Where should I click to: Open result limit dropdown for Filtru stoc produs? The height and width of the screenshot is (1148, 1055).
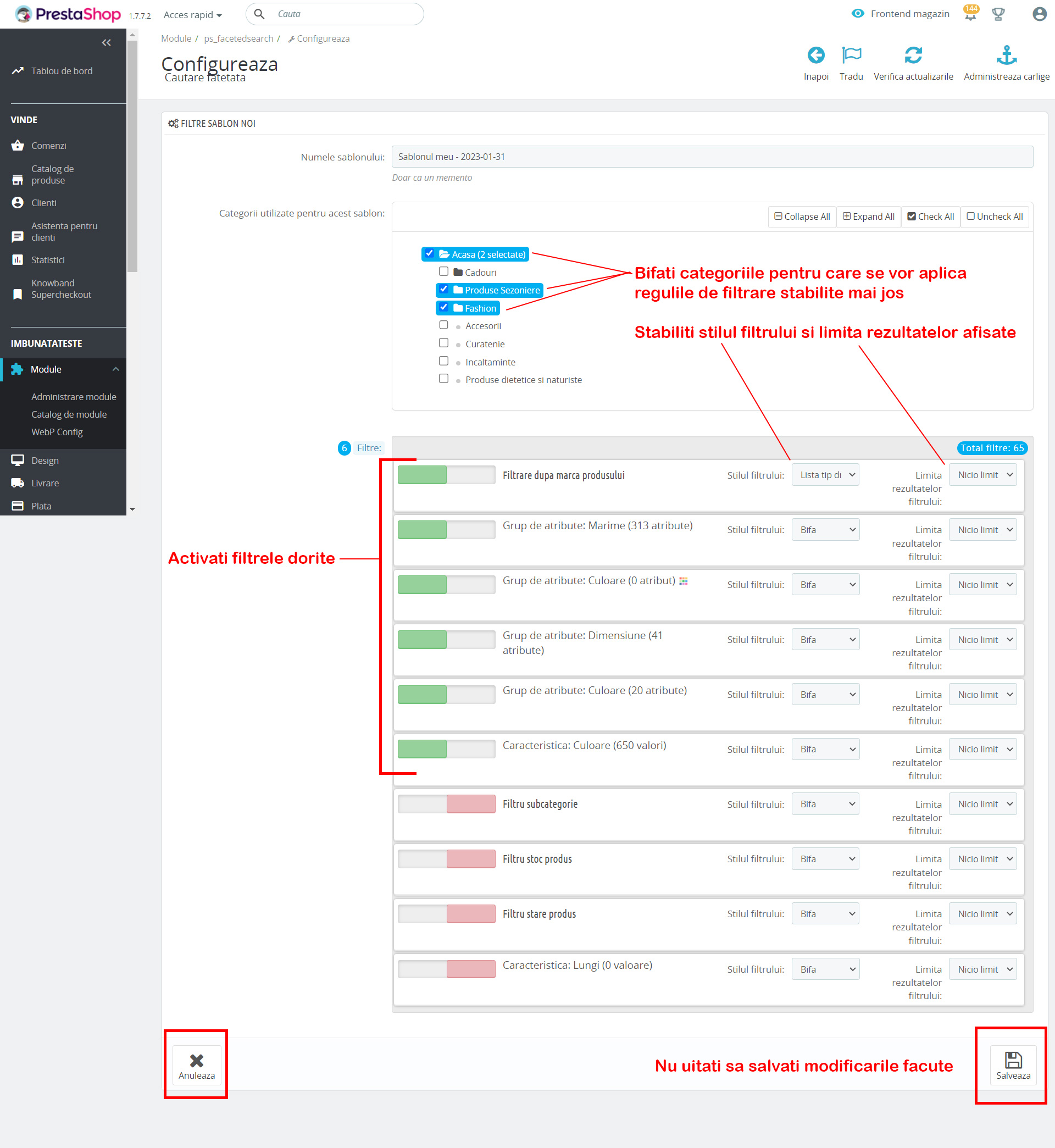point(982,858)
